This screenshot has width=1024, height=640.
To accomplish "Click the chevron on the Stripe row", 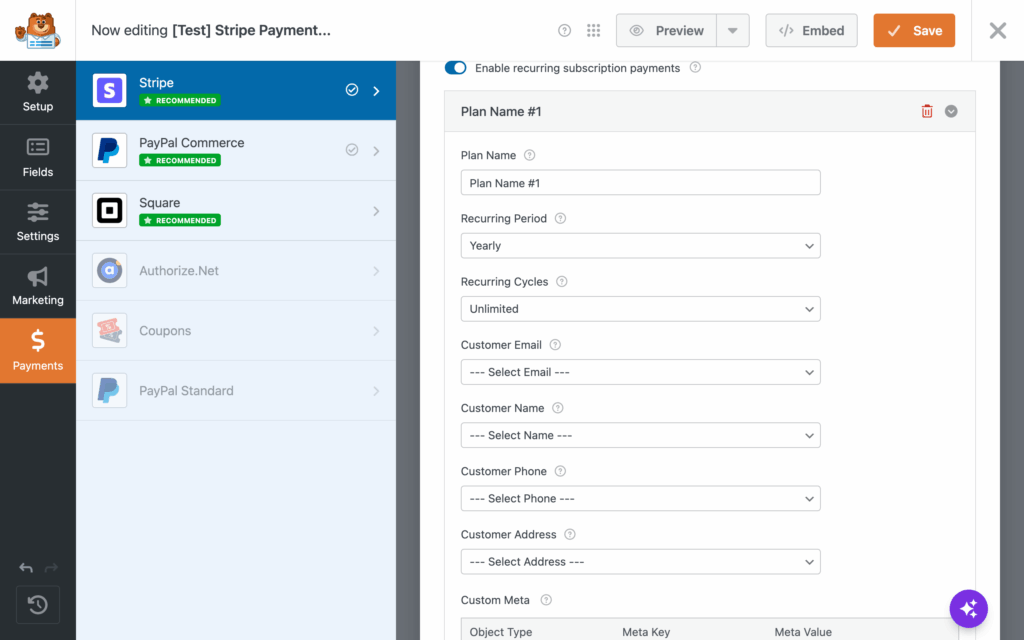I will (376, 91).
